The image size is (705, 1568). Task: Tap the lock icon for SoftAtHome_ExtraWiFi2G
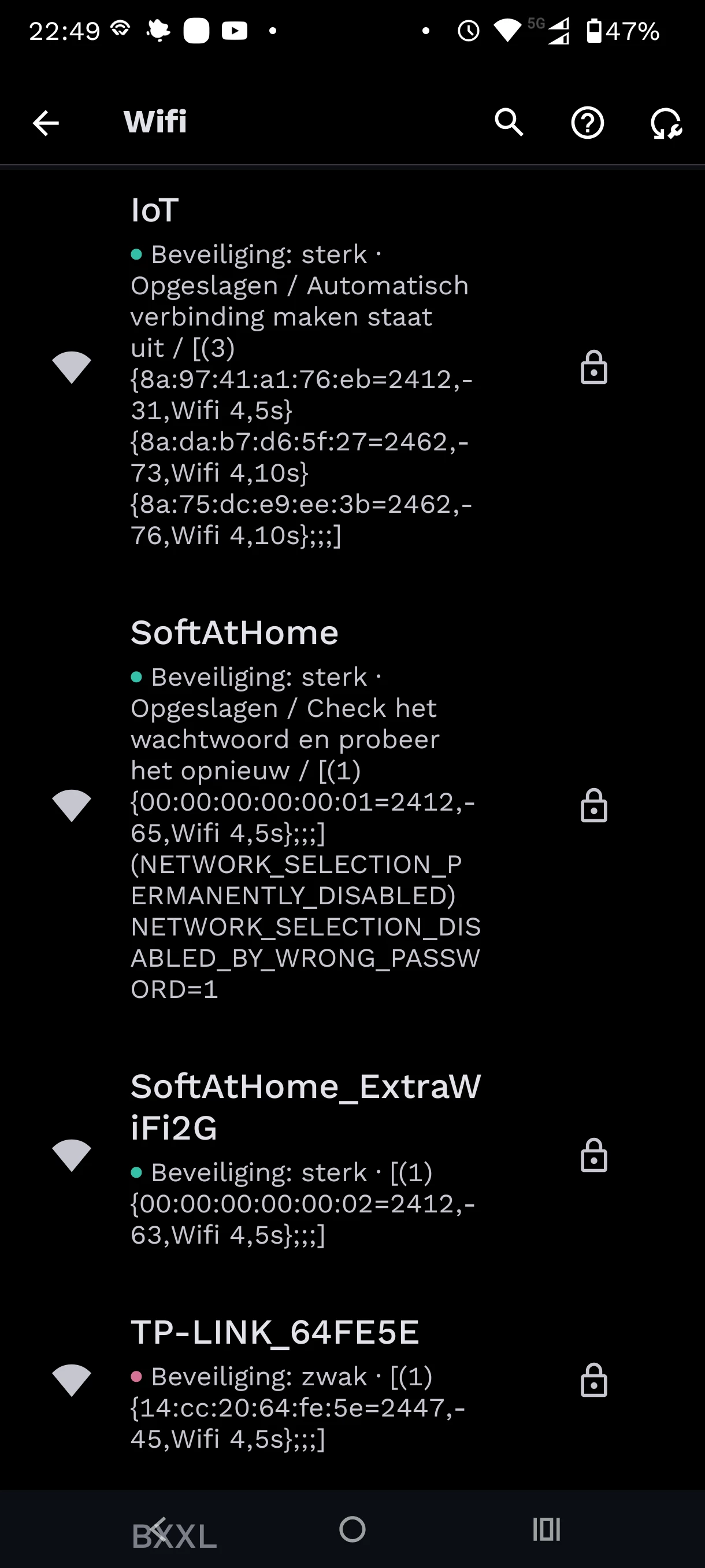pyautogui.click(x=593, y=1155)
